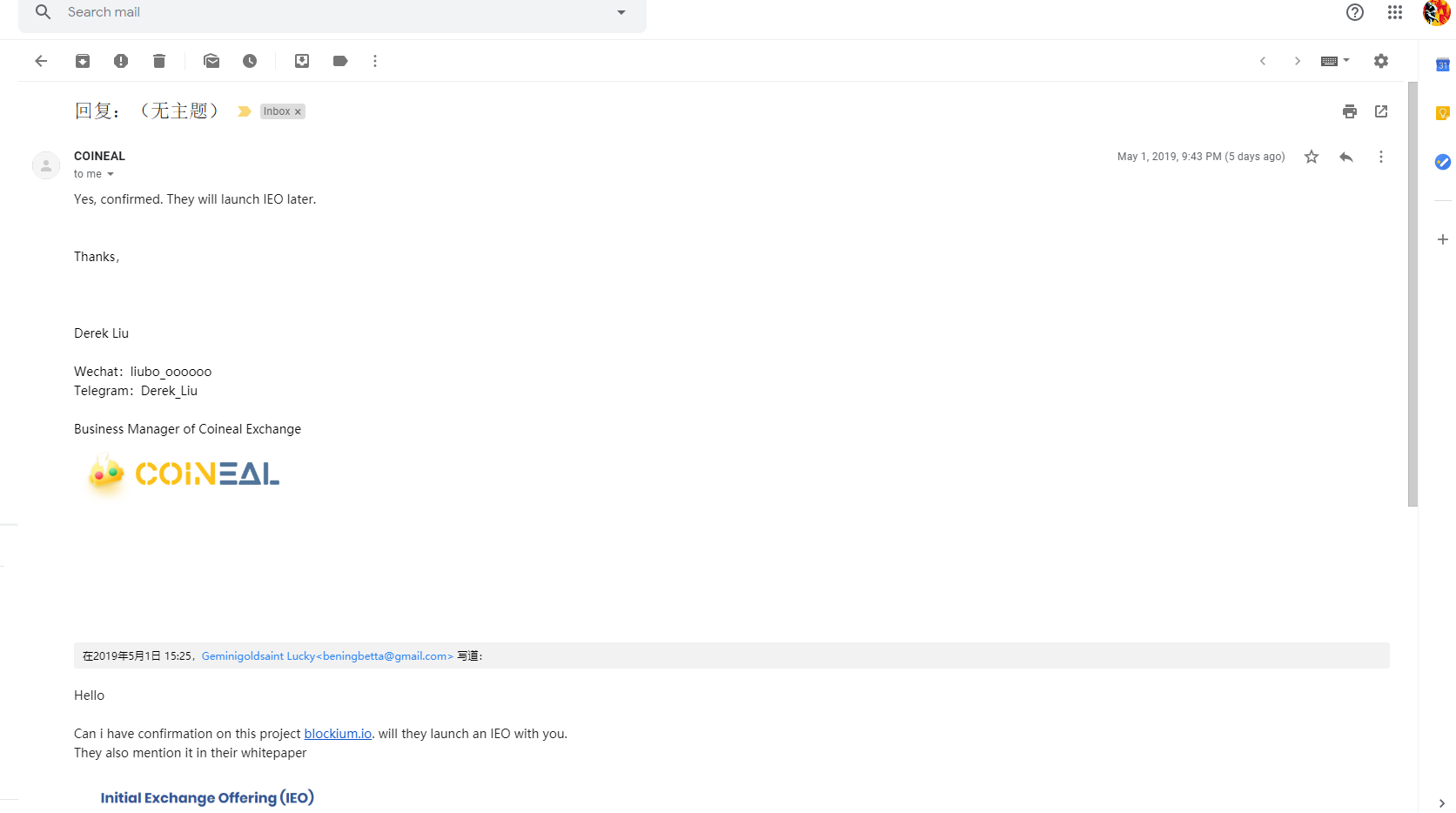Screen dimensions: 1456x813
Task: Click the Wechat: liubo_oooooo line
Action: pos(143,372)
